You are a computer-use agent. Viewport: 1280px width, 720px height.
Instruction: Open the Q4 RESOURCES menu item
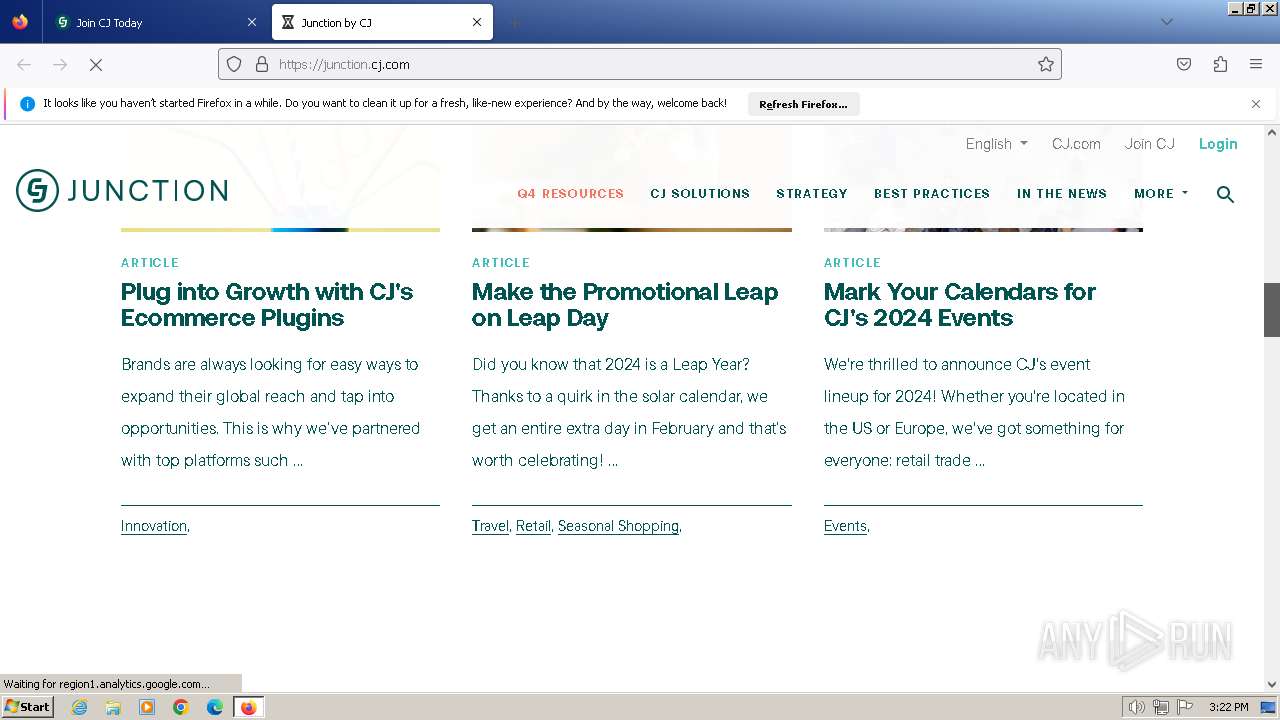pyautogui.click(x=570, y=194)
